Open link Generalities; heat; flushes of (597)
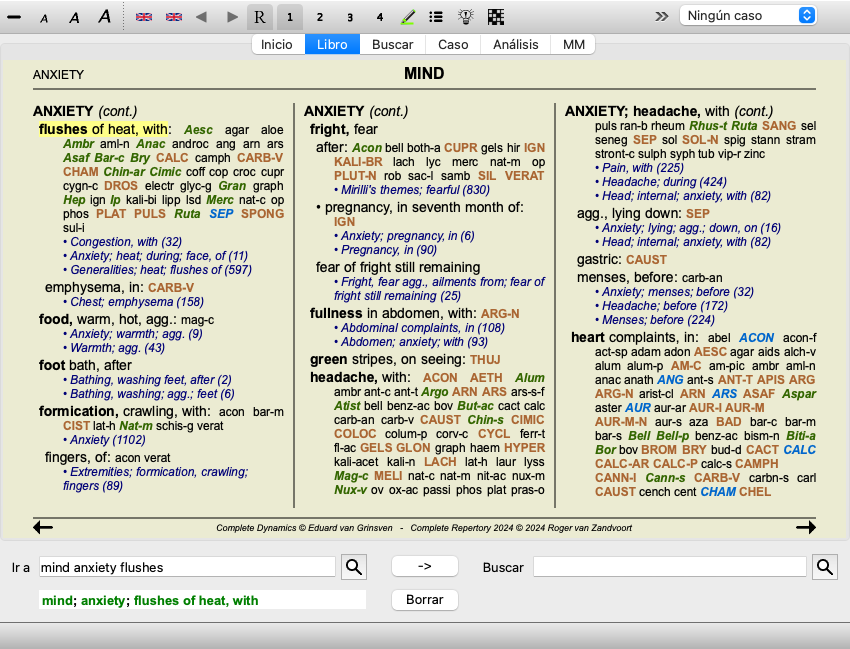Image resolution: width=850 pixels, height=649 pixels. click(x=160, y=270)
